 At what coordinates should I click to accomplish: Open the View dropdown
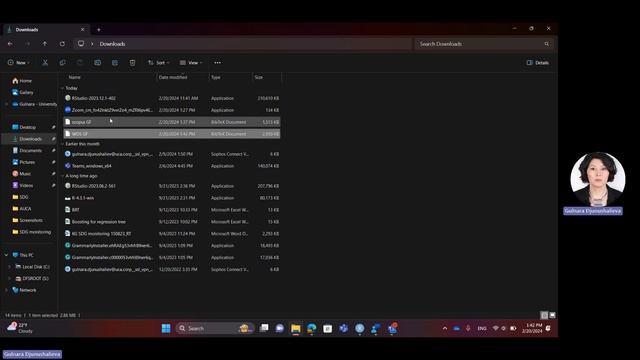click(x=191, y=62)
